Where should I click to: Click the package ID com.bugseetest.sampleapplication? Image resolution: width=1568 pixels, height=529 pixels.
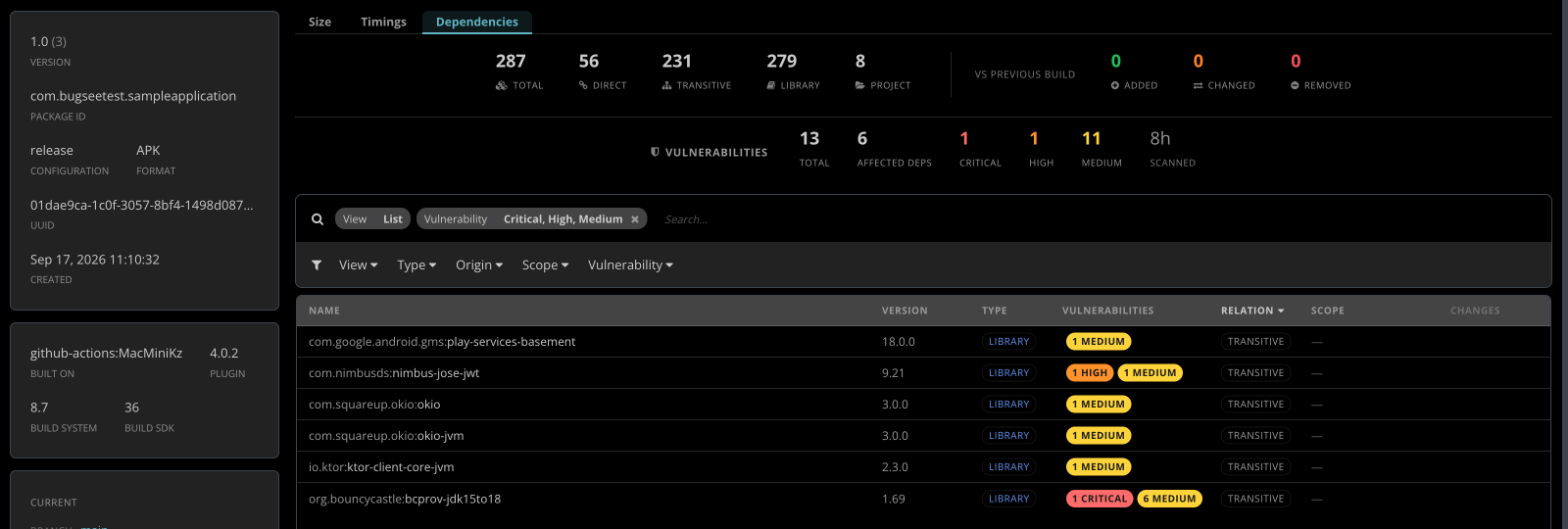point(133,96)
